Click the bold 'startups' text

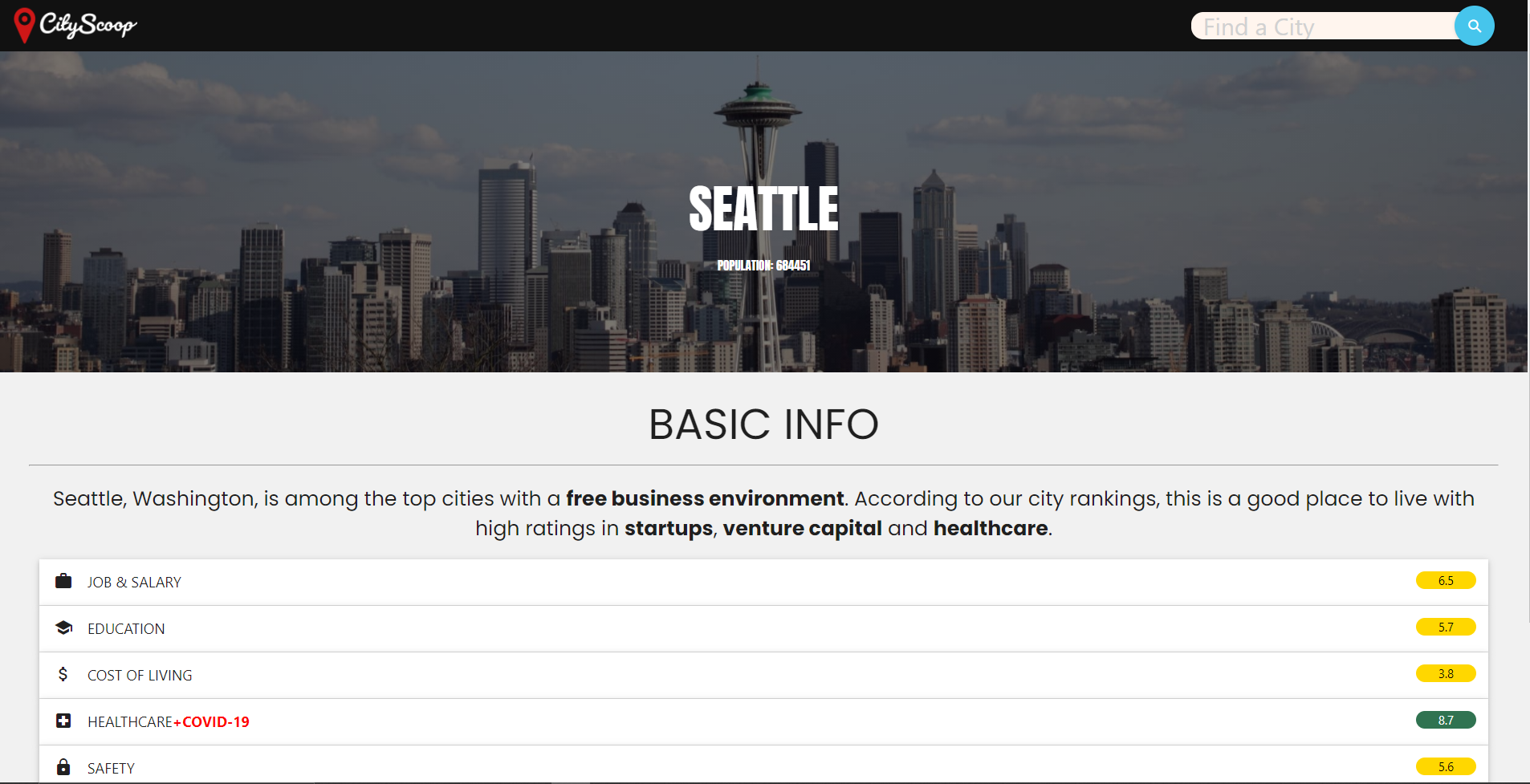tap(669, 529)
